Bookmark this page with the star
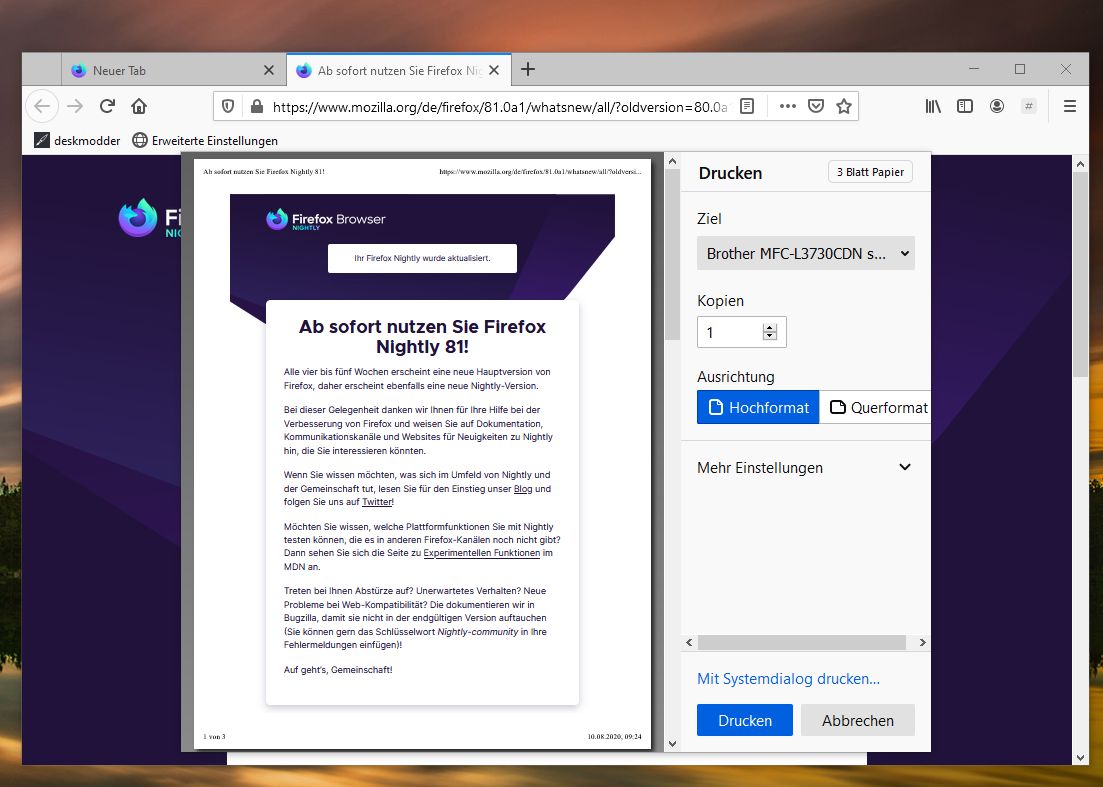Viewport: 1103px width, 787px height. point(844,106)
